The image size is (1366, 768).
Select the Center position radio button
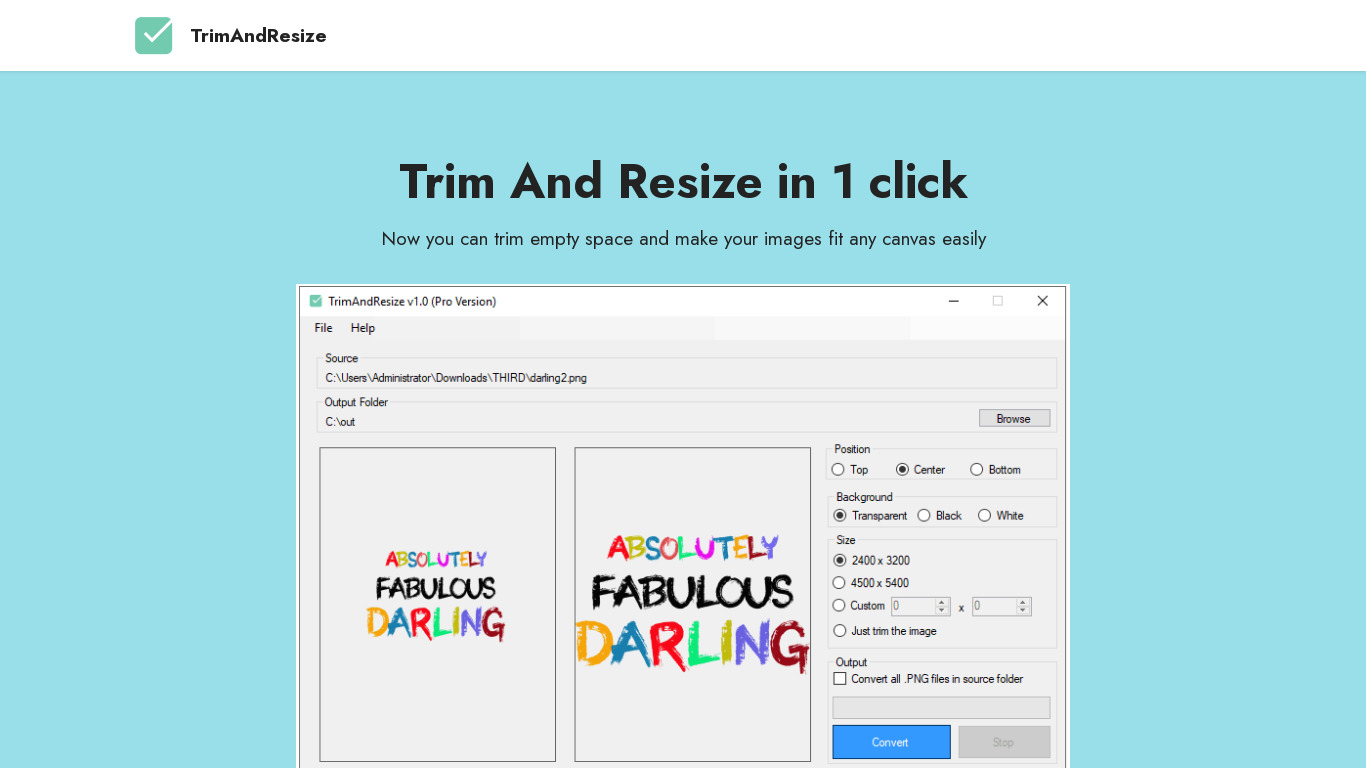coord(902,470)
